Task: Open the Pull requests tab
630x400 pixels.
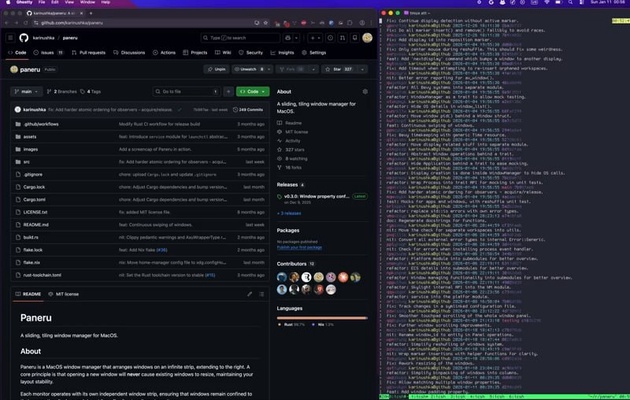Action: 88,53
